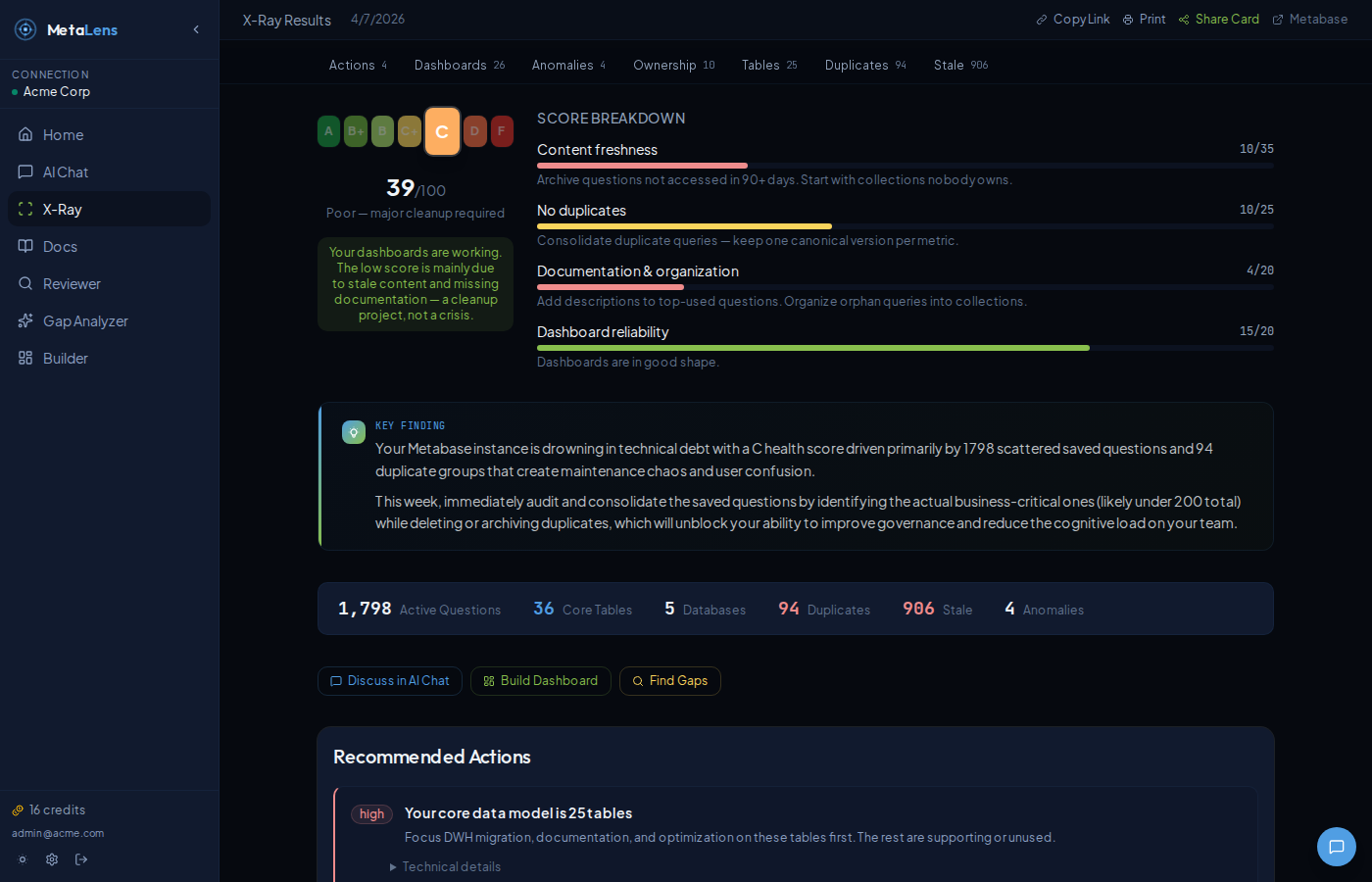The width and height of the screenshot is (1372, 882).
Task: Open settings via the gear icon
Action: tap(52, 859)
